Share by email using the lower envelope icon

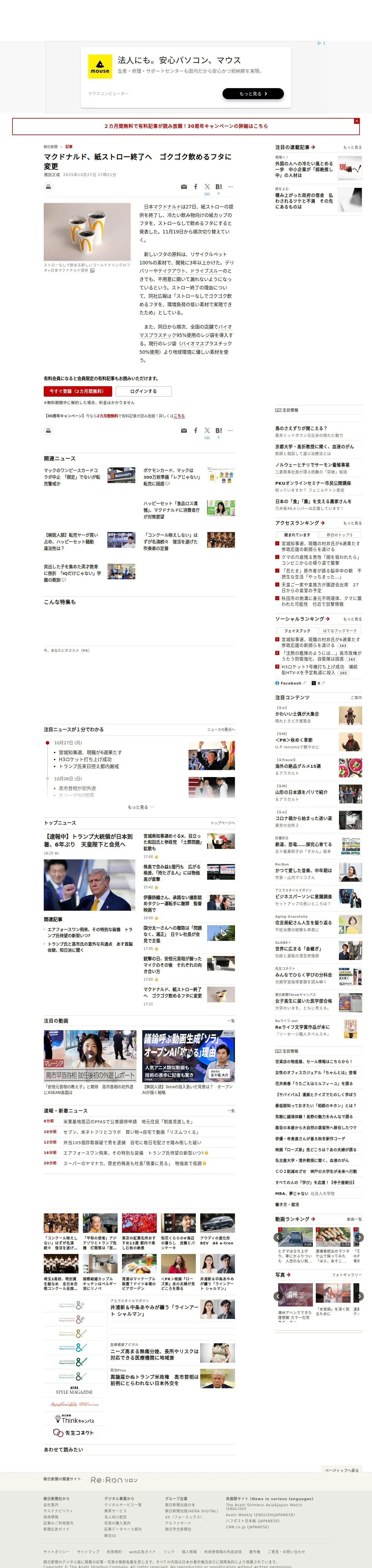pyautogui.click(x=184, y=430)
